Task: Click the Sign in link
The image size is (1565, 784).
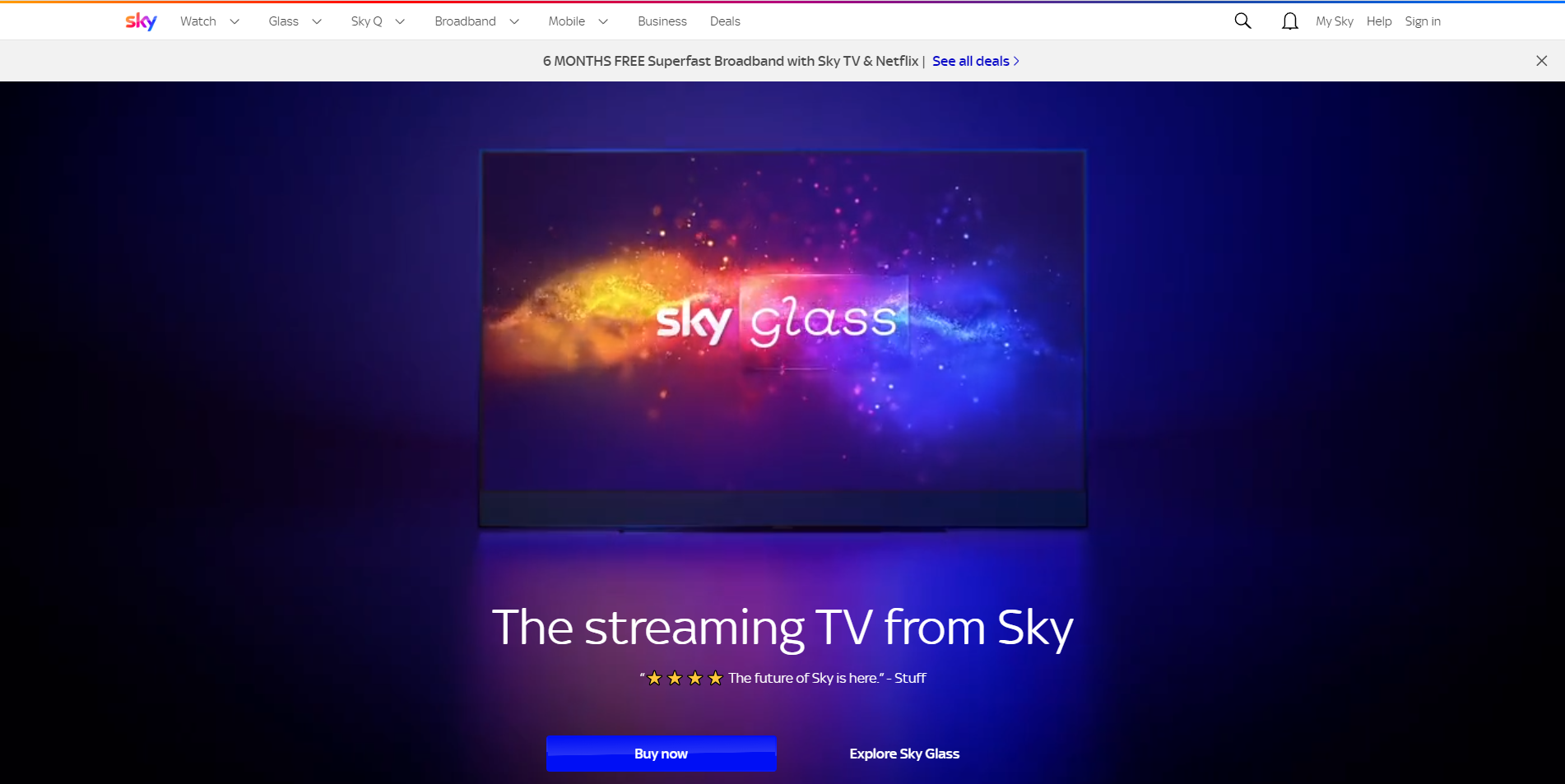Action: [1423, 21]
